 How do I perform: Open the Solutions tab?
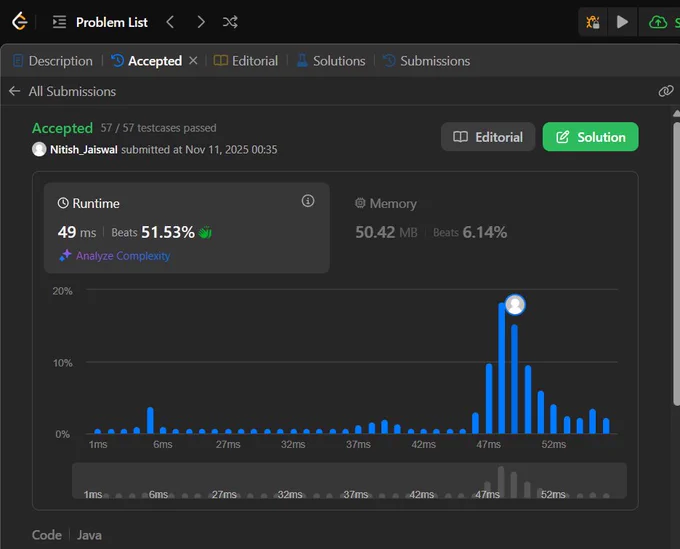point(331,61)
